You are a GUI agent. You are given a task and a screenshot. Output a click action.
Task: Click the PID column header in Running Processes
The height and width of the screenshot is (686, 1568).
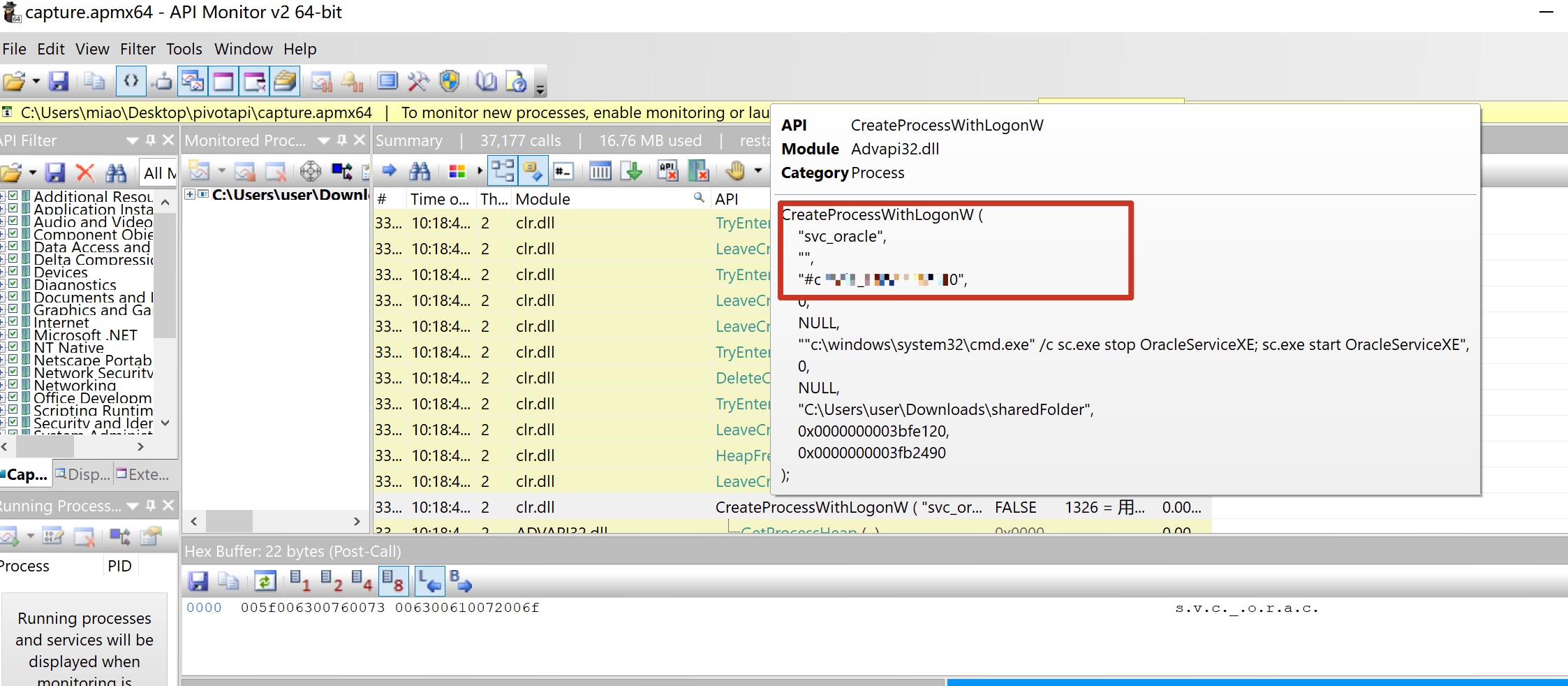[x=119, y=566]
